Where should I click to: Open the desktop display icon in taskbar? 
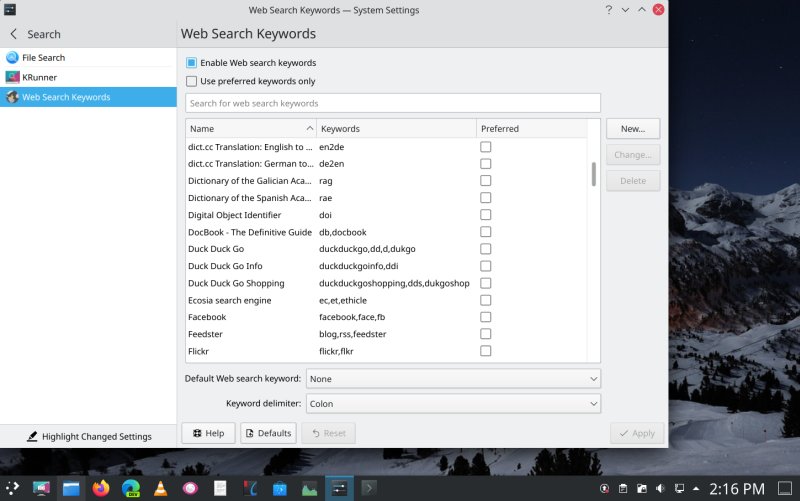[41, 488]
